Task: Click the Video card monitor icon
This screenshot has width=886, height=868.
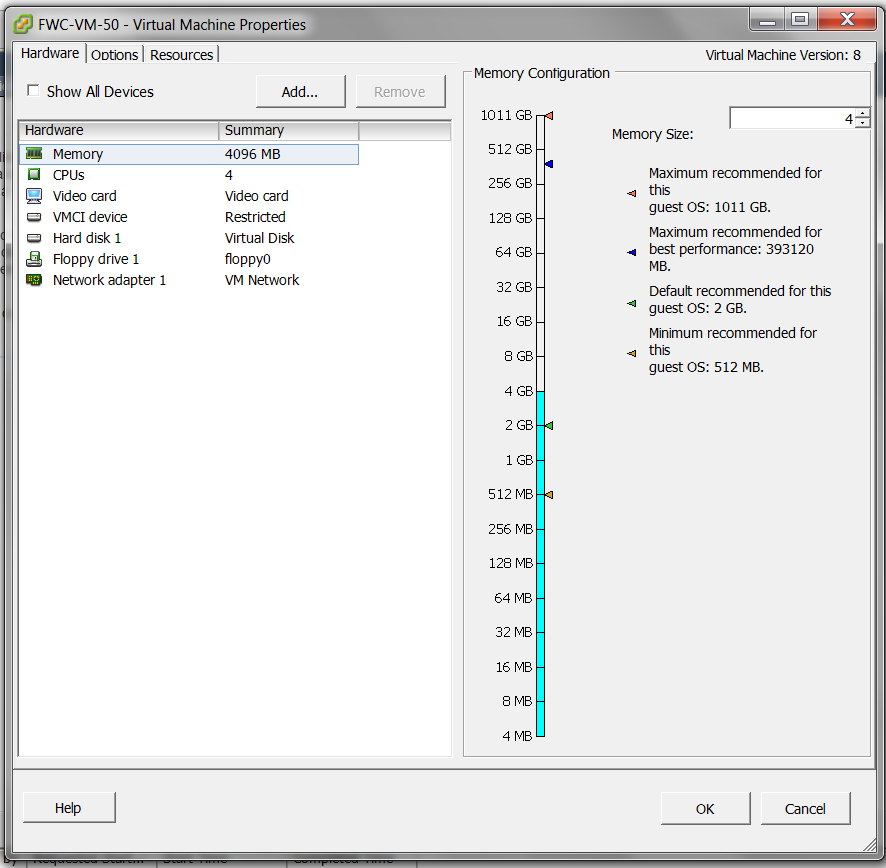Action: [x=34, y=196]
